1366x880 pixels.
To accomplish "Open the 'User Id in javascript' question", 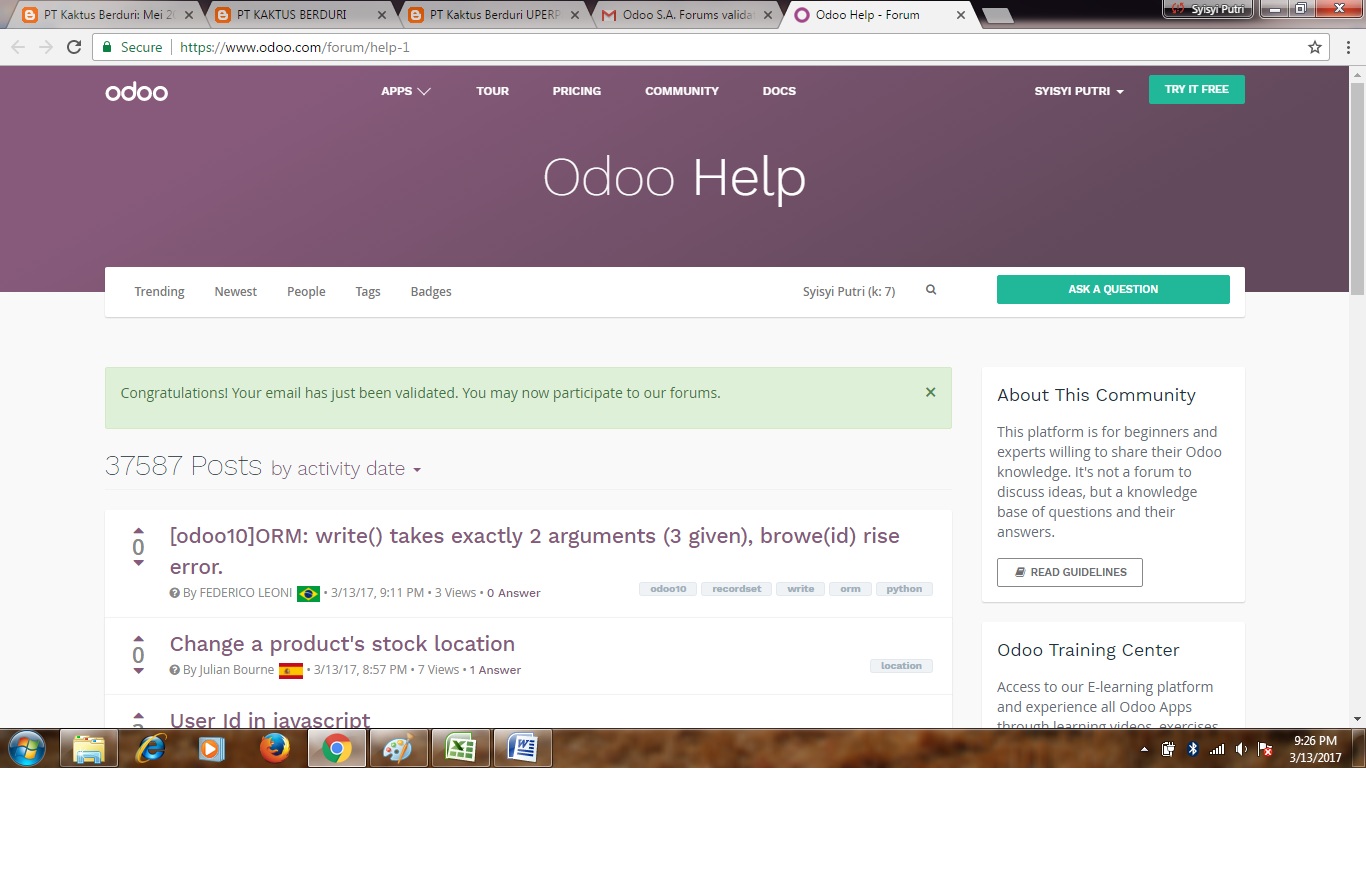I will [270, 720].
